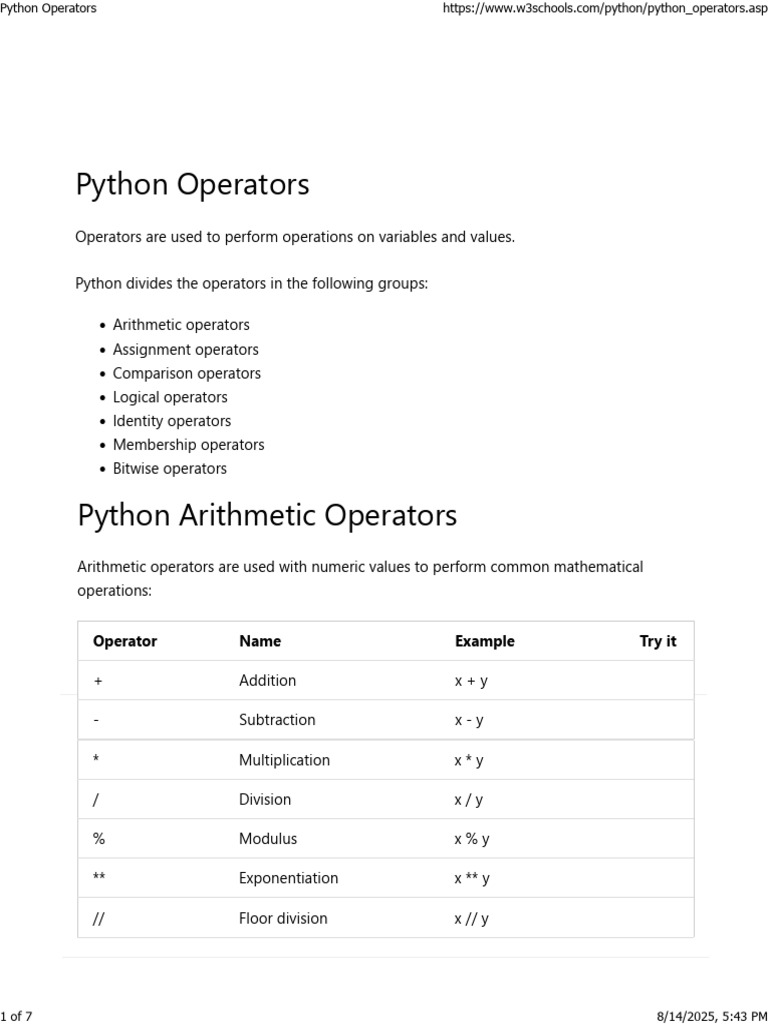The height and width of the screenshot is (1024, 768).
Task: Open the Assignment operators list item
Action: pos(185,349)
